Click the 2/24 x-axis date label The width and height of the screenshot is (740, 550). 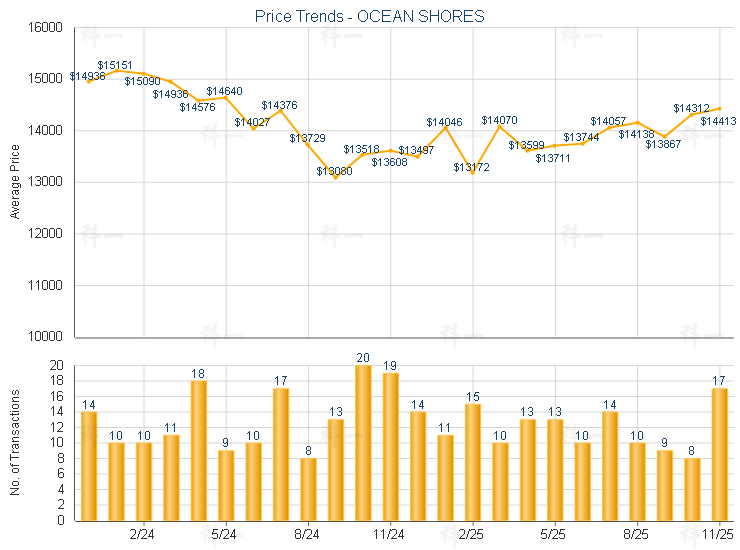[x=142, y=535]
